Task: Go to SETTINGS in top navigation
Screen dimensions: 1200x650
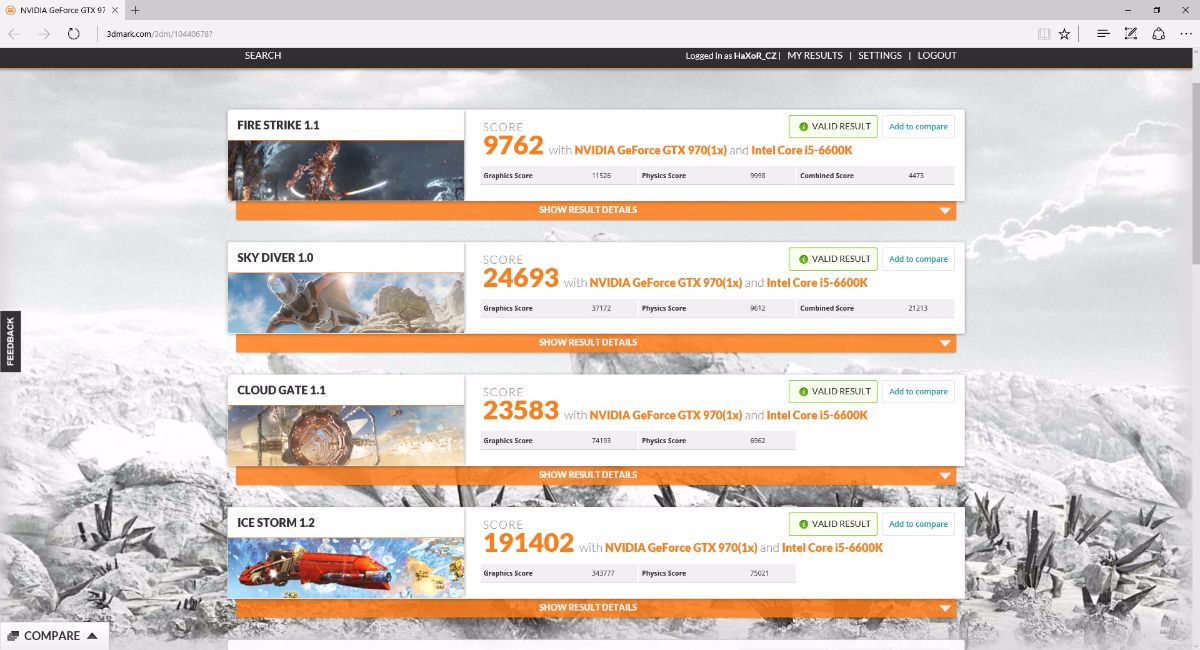Action: [879, 56]
